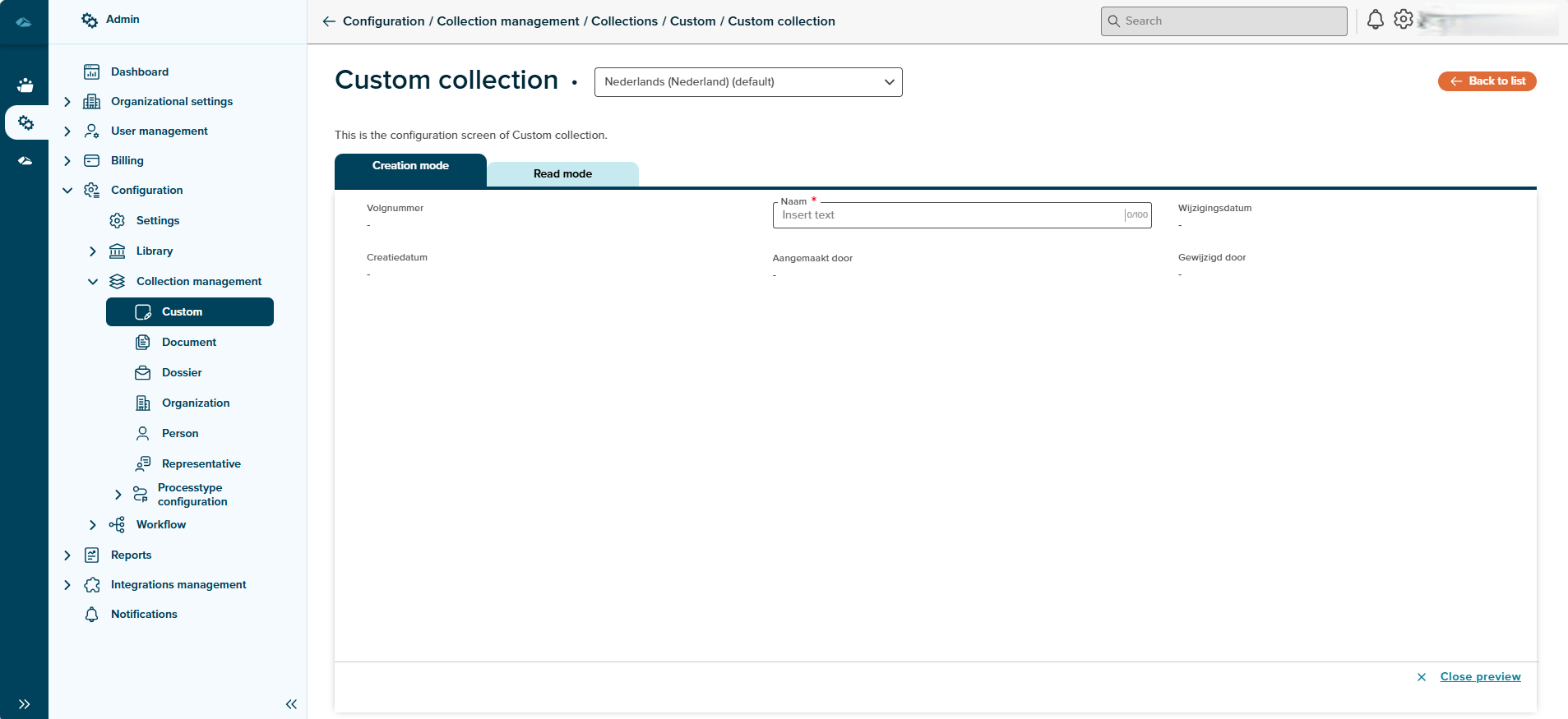Select the Creation mode tab

[x=410, y=167]
